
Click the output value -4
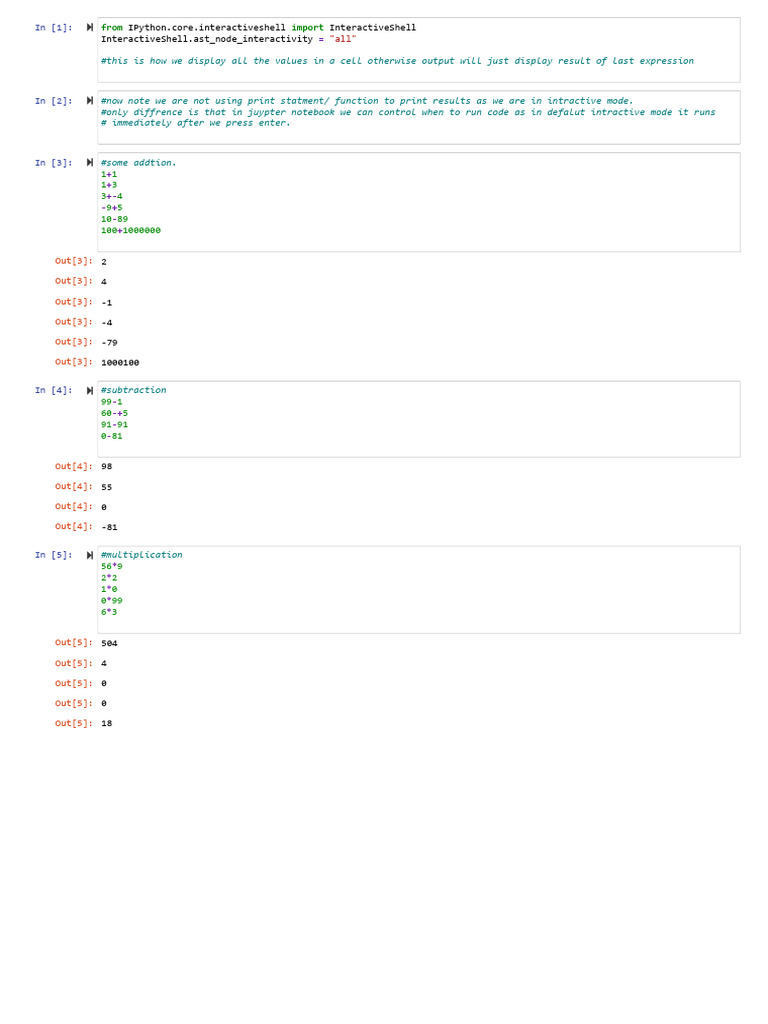[106, 323]
